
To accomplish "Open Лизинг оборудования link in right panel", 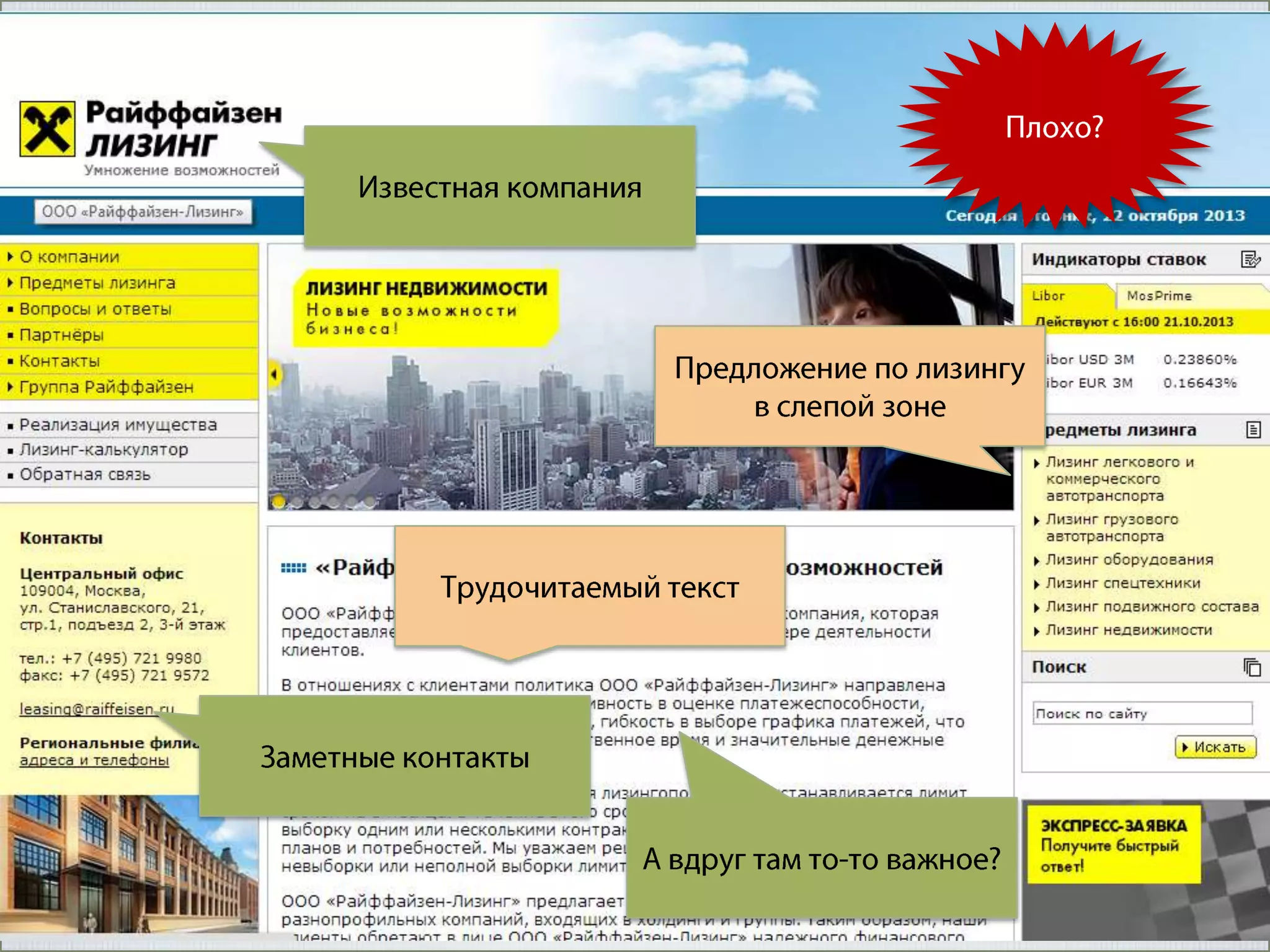I will [1129, 560].
